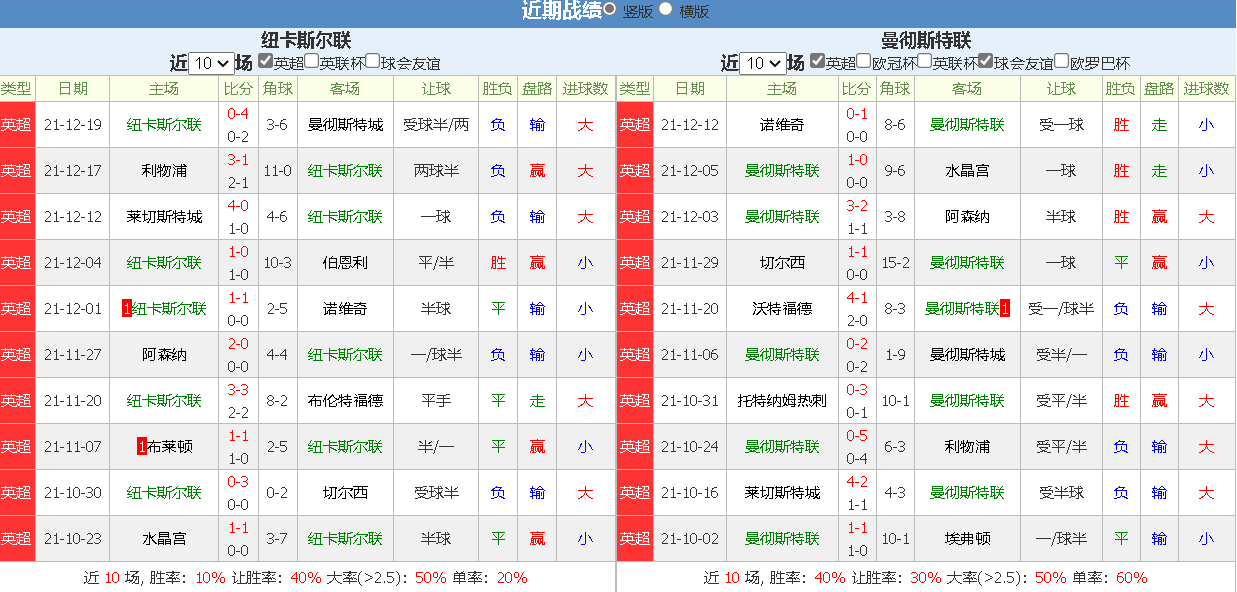The height and width of the screenshot is (592, 1237).
Task: Click the date 21-12-19
Action: point(73,125)
